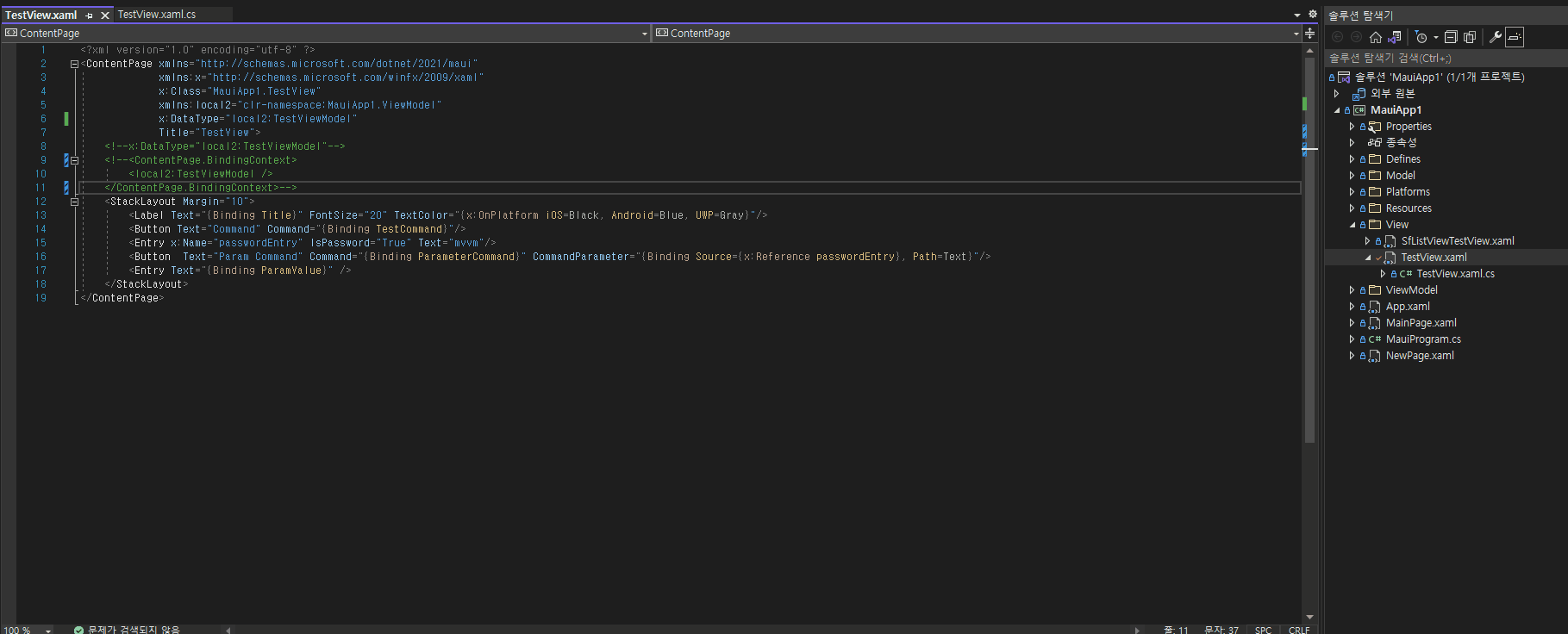Select MainPage.xaml file

[1421, 323]
